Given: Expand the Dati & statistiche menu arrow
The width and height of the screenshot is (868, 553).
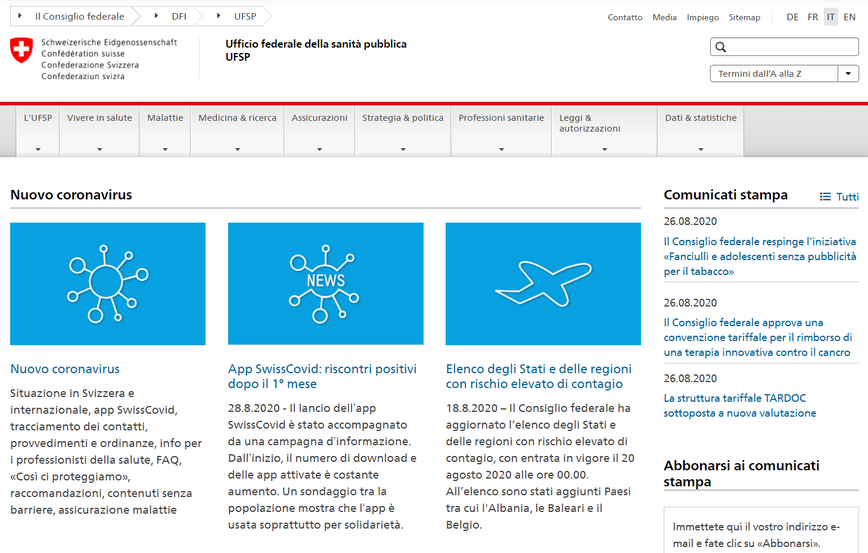Looking at the screenshot, I should [x=701, y=149].
